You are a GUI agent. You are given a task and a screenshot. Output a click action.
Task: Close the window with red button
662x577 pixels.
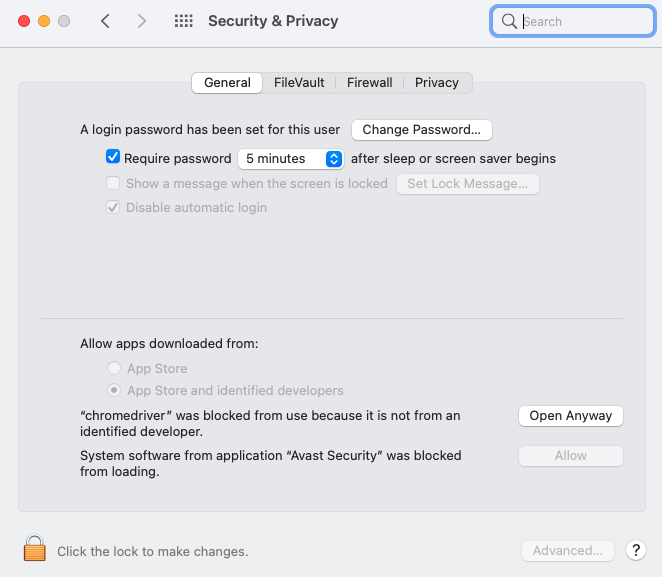pyautogui.click(x=24, y=21)
